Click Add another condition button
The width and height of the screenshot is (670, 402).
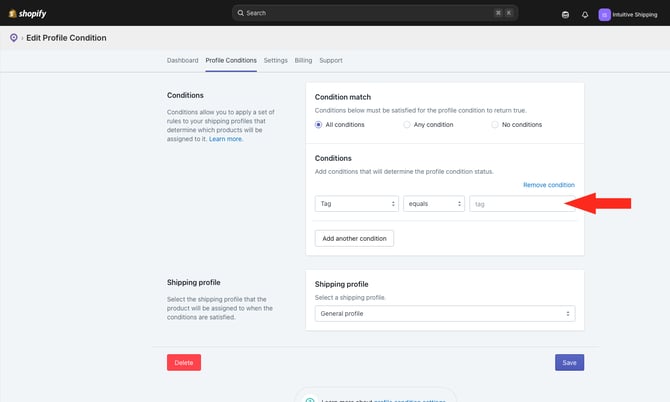[354, 238]
